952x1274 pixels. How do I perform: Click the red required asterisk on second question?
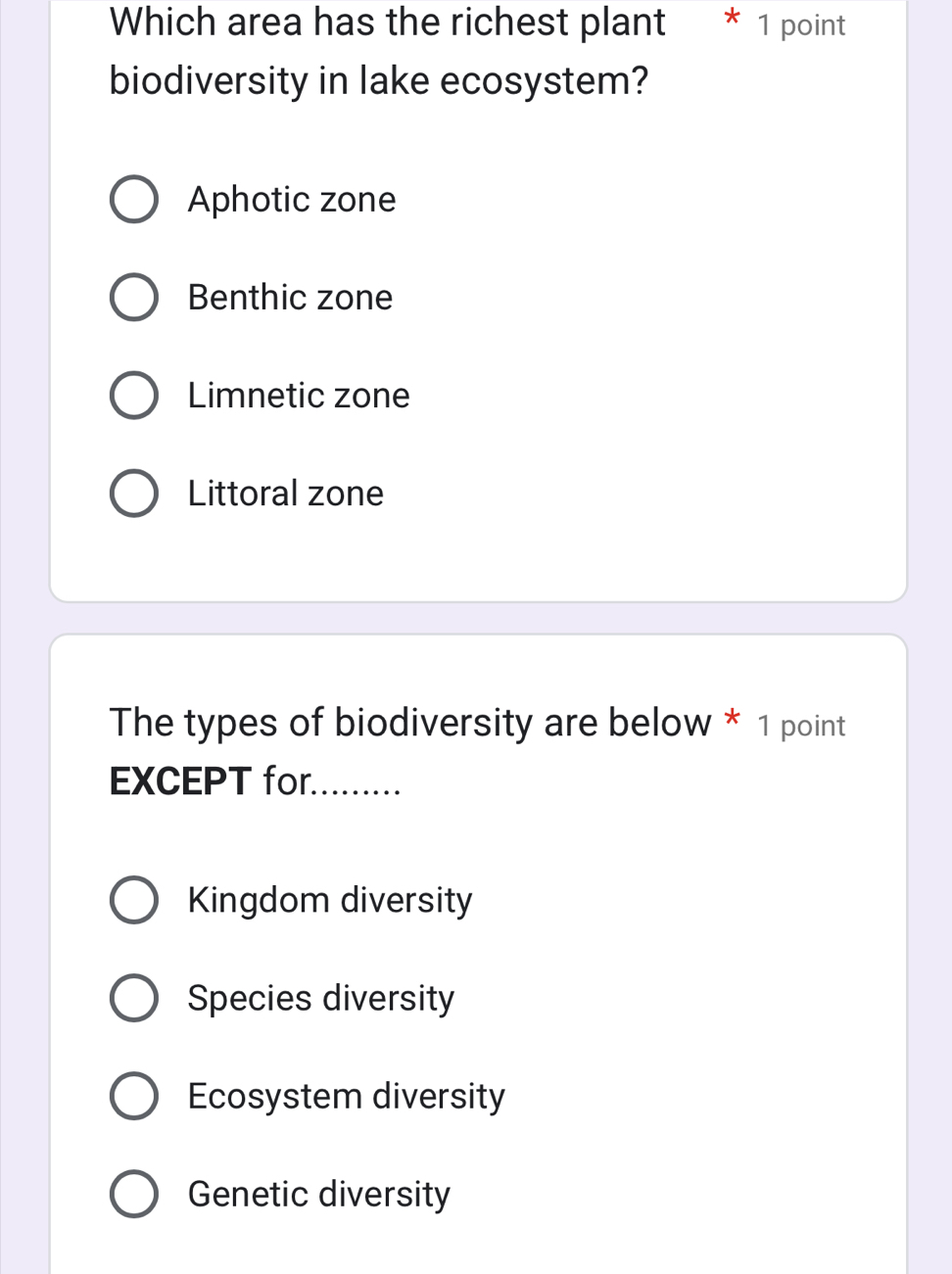[733, 723]
